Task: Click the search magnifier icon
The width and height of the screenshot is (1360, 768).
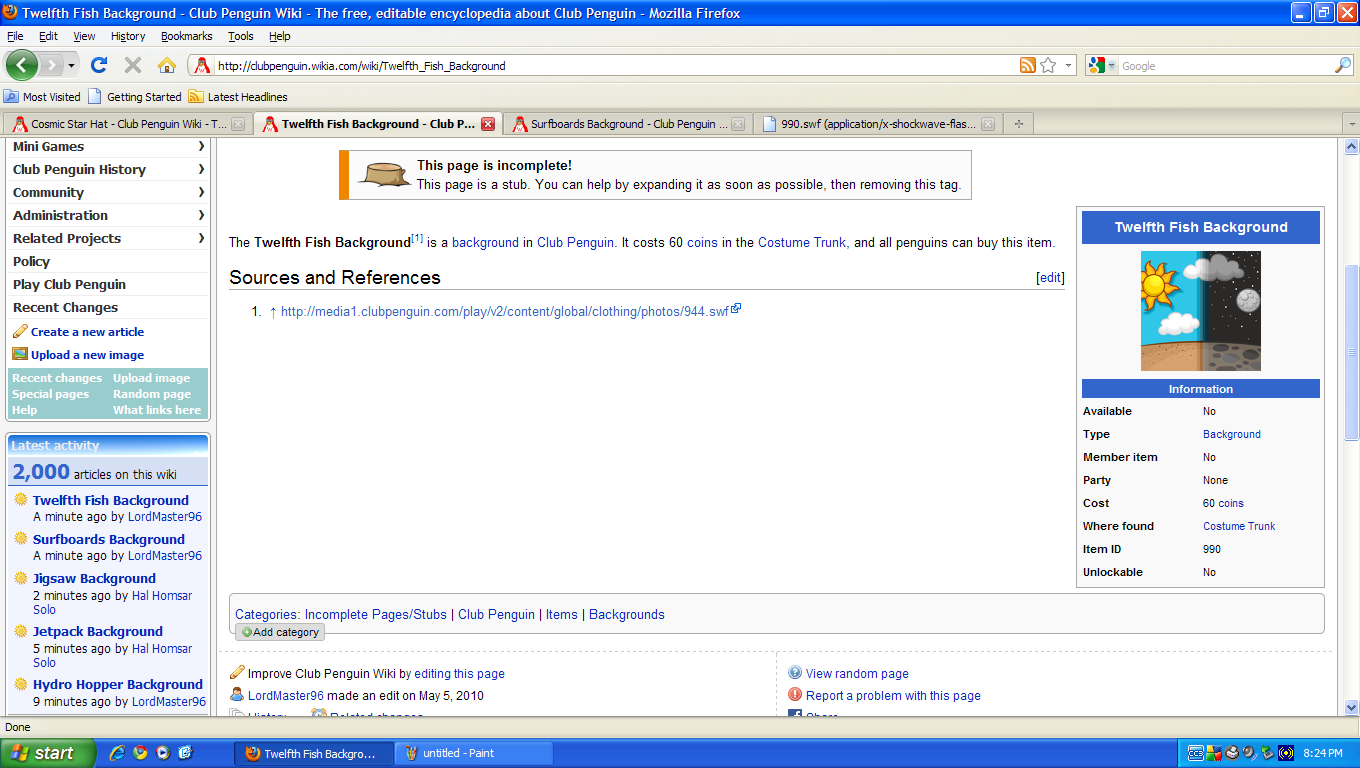Action: pyautogui.click(x=1343, y=65)
